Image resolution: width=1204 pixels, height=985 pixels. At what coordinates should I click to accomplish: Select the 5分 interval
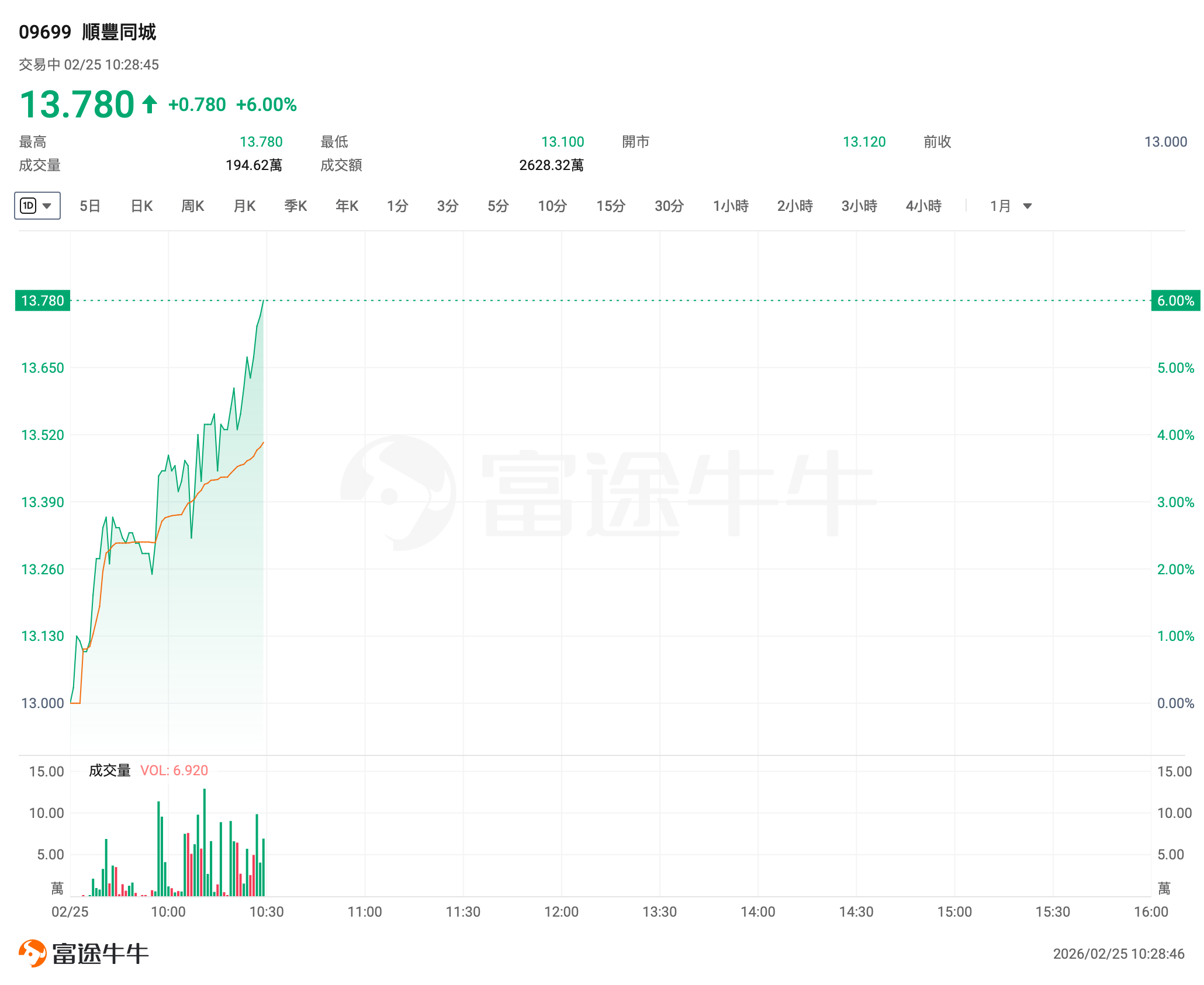click(498, 206)
